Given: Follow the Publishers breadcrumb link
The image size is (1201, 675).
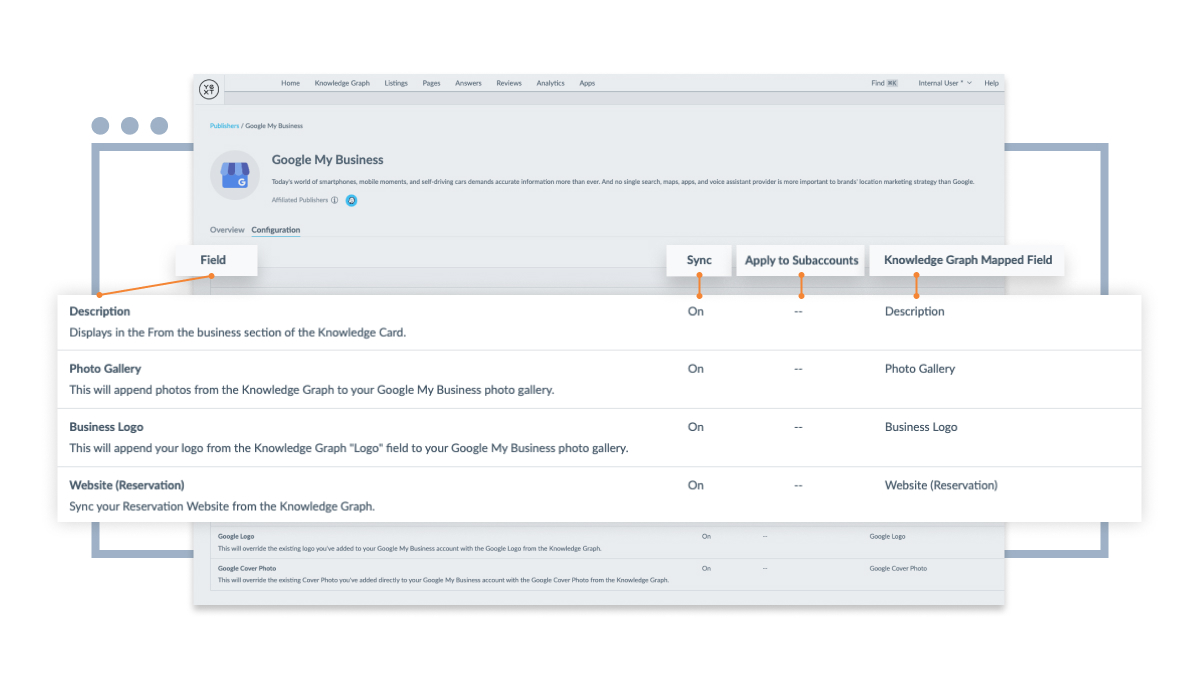Looking at the screenshot, I should click(224, 126).
